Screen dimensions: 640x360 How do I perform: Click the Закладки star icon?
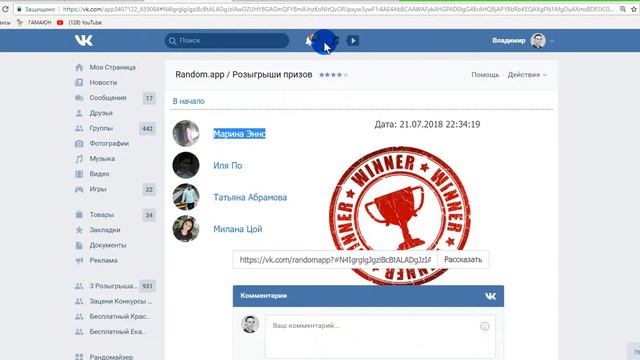coord(79,230)
